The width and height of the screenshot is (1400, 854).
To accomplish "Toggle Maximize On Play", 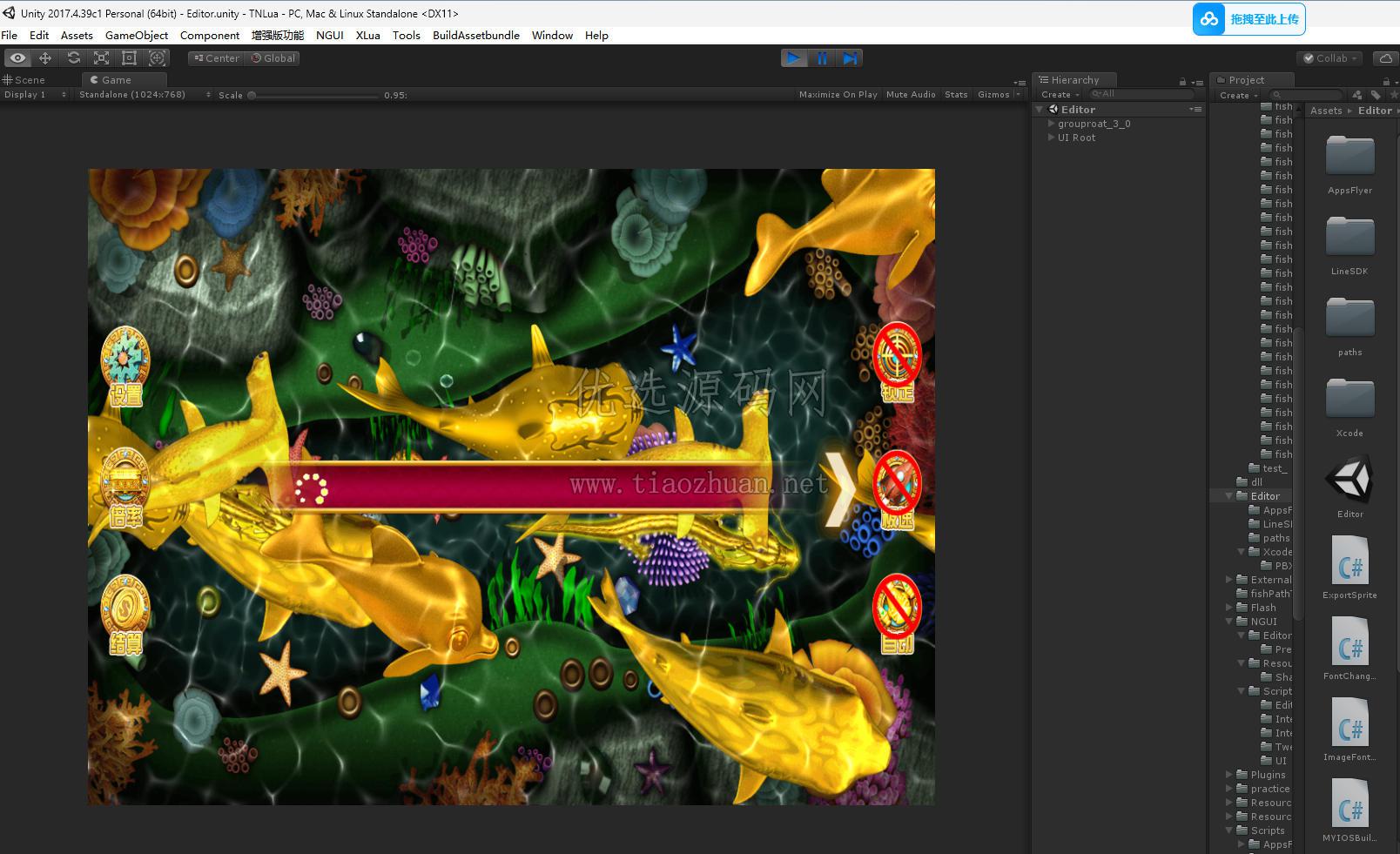I will (x=838, y=95).
